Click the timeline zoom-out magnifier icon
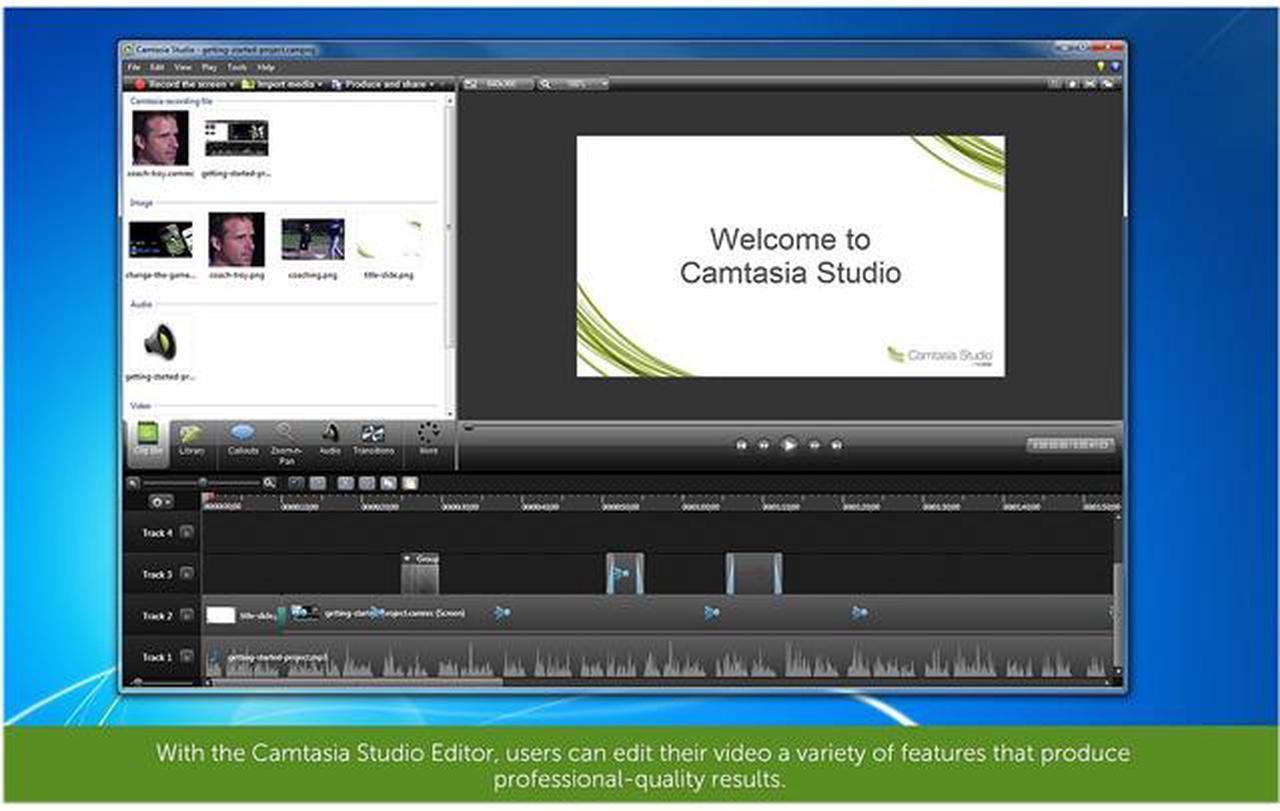Image resolution: width=1280 pixels, height=811 pixels. (133, 483)
